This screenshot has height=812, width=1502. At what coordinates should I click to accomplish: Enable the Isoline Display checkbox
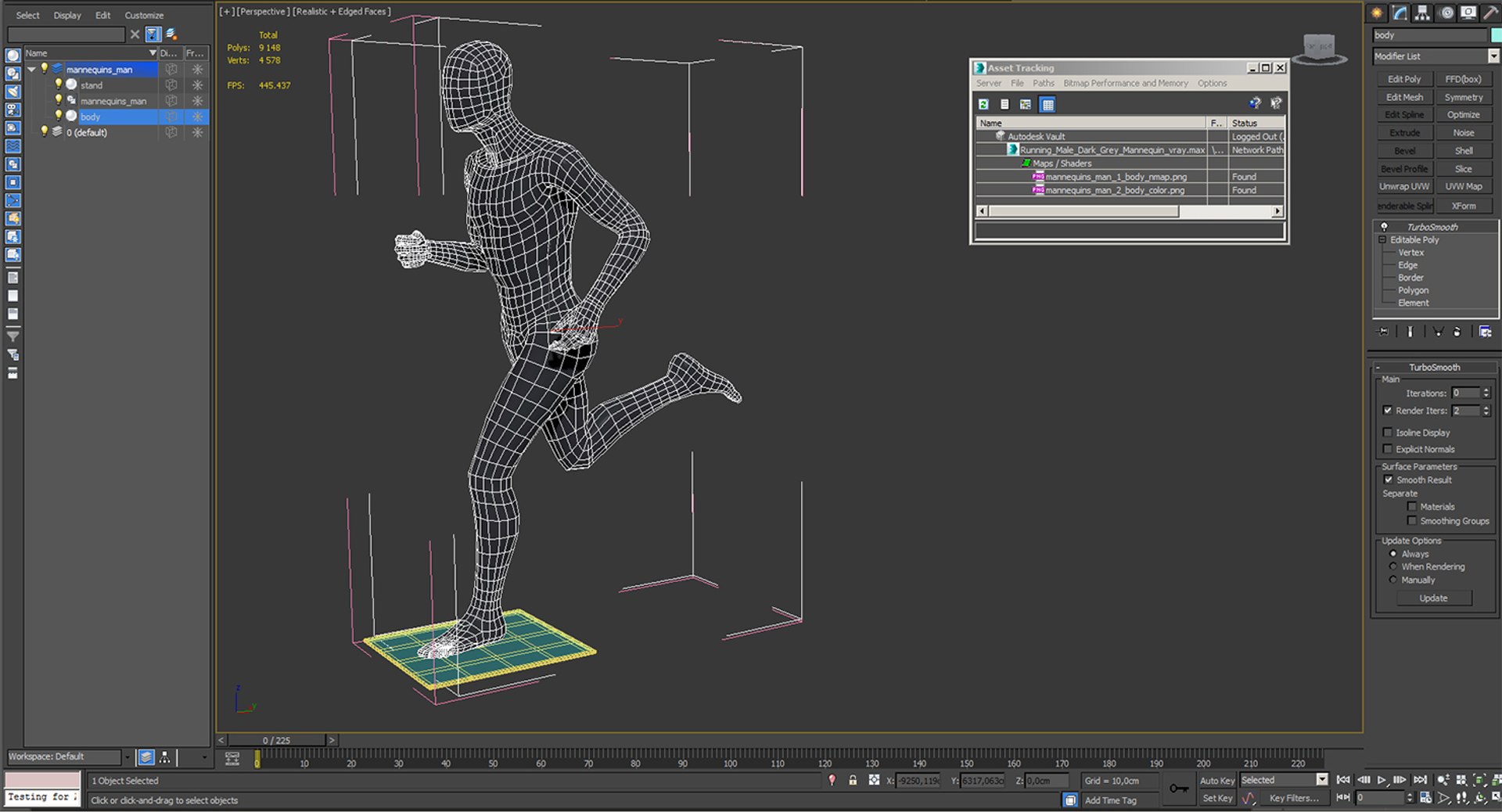click(x=1388, y=433)
